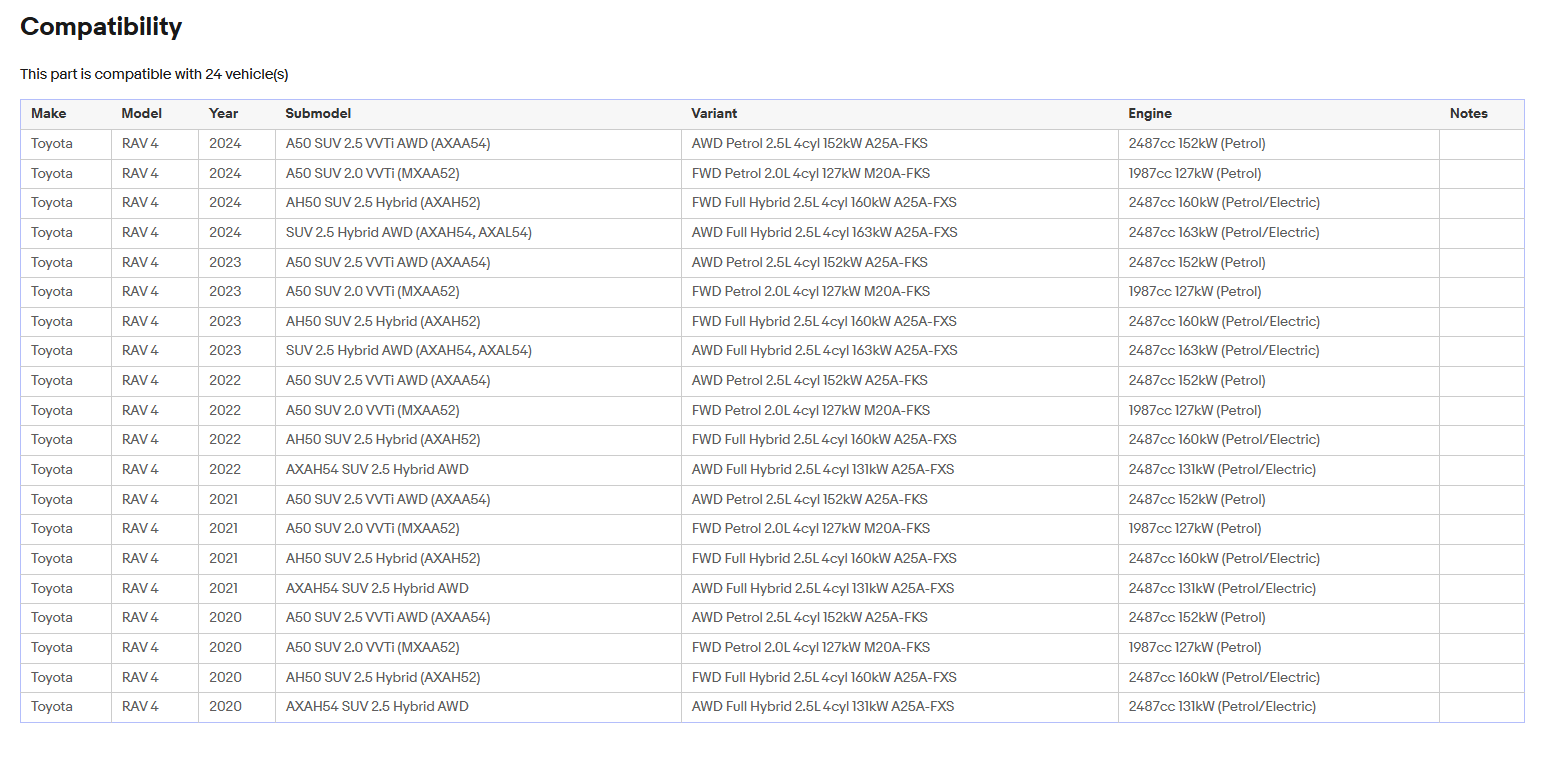This screenshot has height=775, width=1544.
Task: Pick the 2021 AXAH54 SUV 2.5 Hybrid AWD submodel
Action: [x=478, y=588]
